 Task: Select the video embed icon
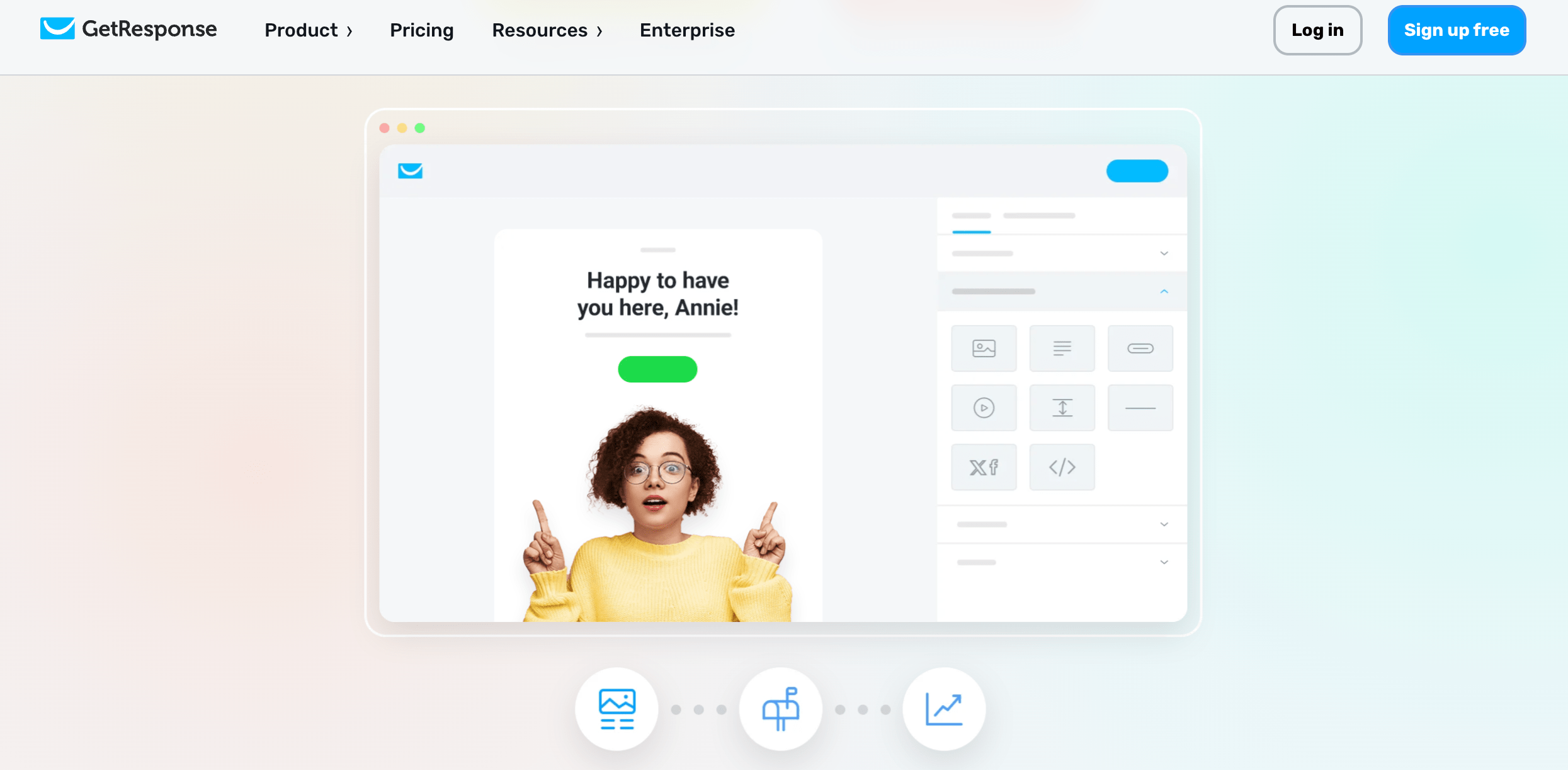point(984,408)
